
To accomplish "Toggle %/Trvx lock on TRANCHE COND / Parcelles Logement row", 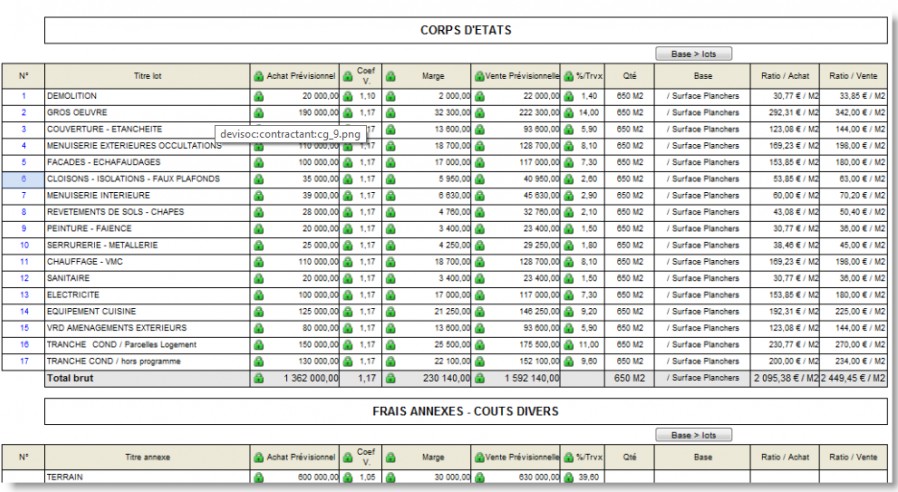I will click(x=569, y=346).
